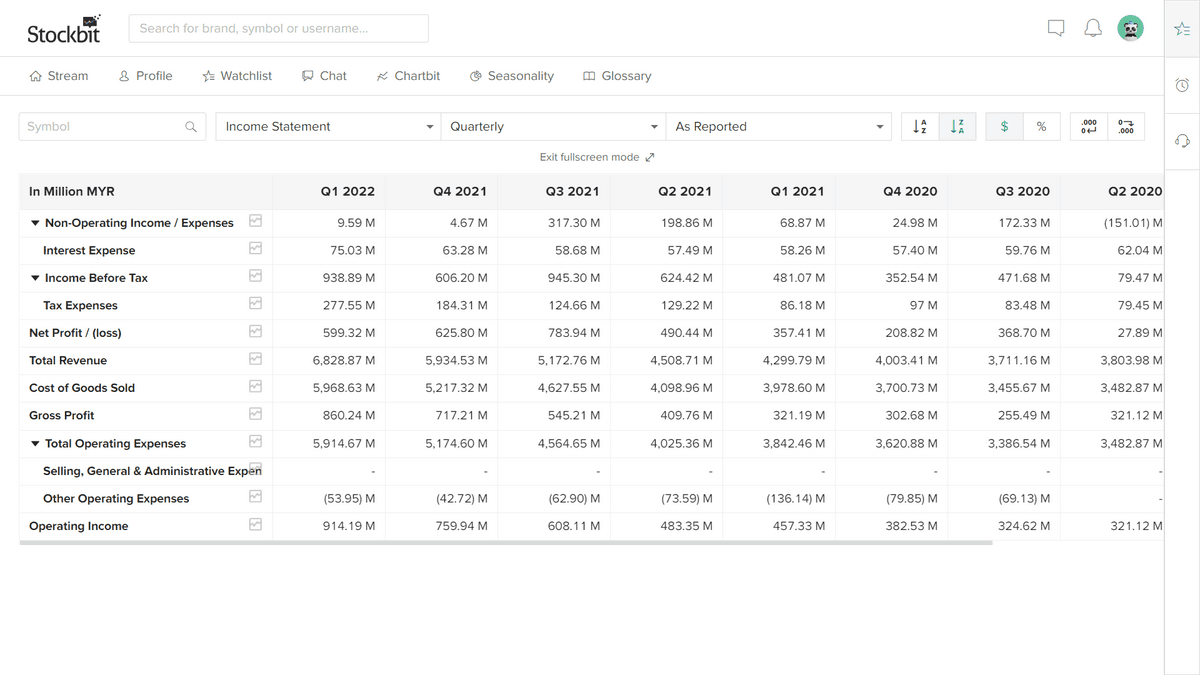1200x675 pixels.
Task: Click chart icon for Total Revenue row
Action: pos(255,359)
